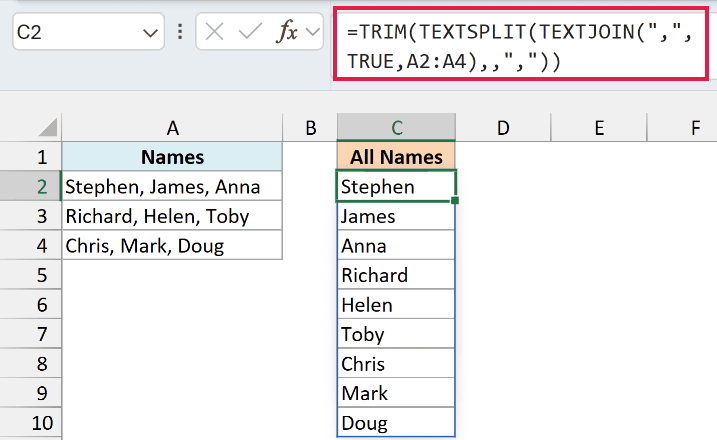This screenshot has width=717, height=440.
Task: Click the Chris cell in column C
Action: [x=396, y=364]
